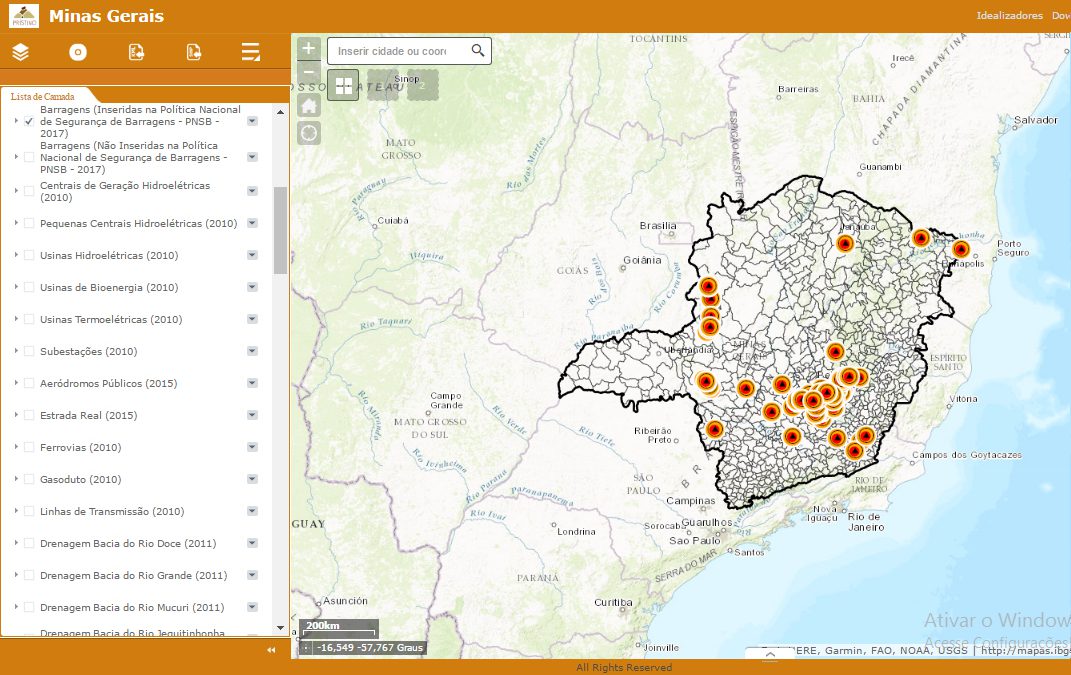
Task: Check Estrada Real (2015) layer
Action: pyautogui.click(x=29, y=415)
